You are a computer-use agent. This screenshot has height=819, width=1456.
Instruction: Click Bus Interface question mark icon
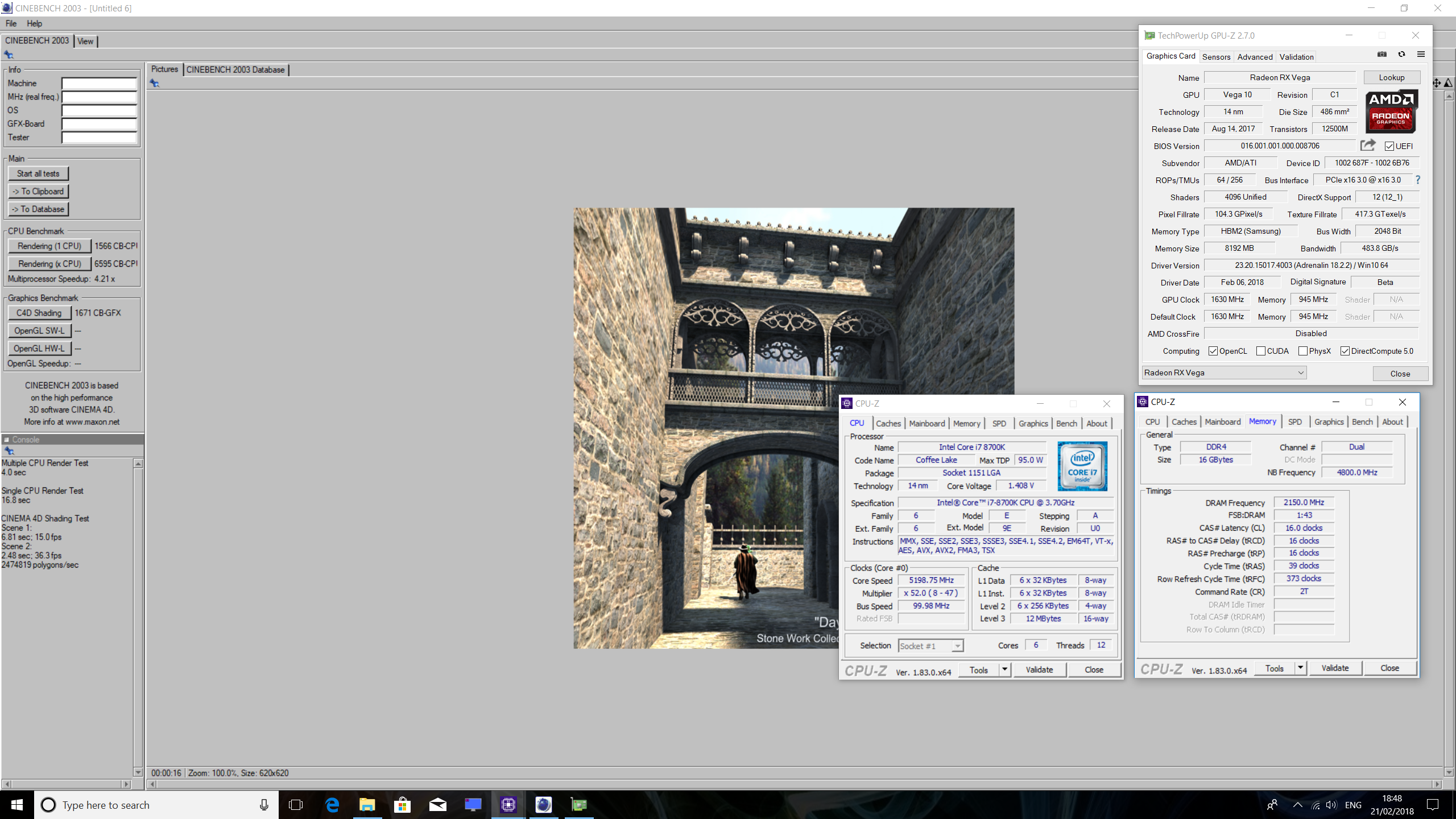coord(1418,180)
